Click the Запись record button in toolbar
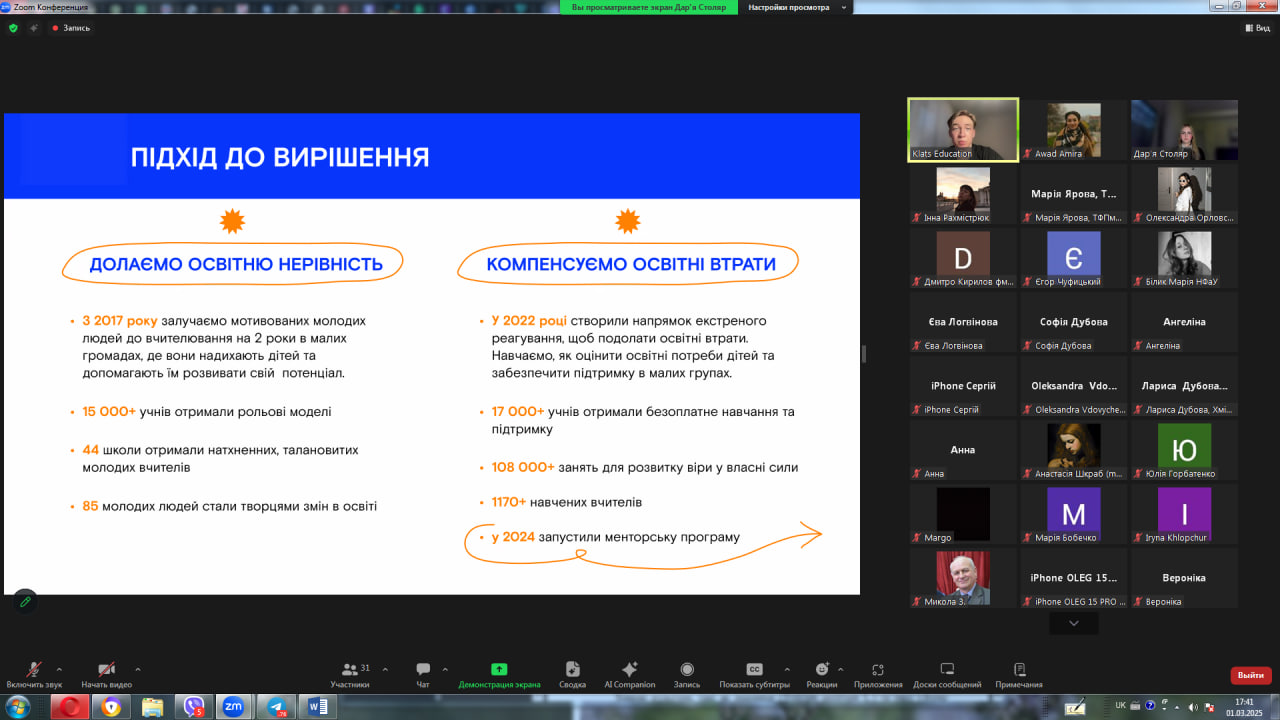 point(687,675)
